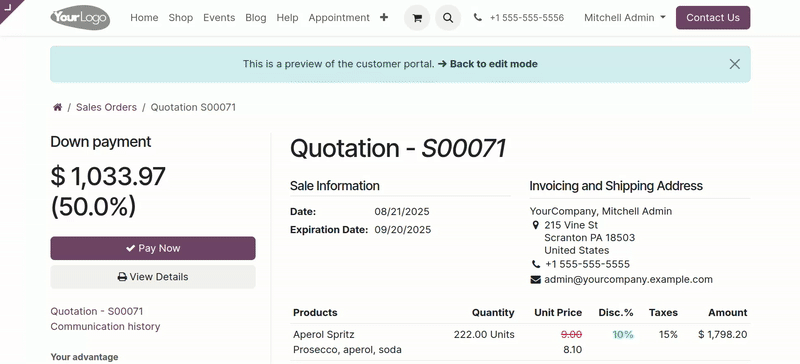
Task: Follow the Back to edit mode link
Action: [487, 64]
